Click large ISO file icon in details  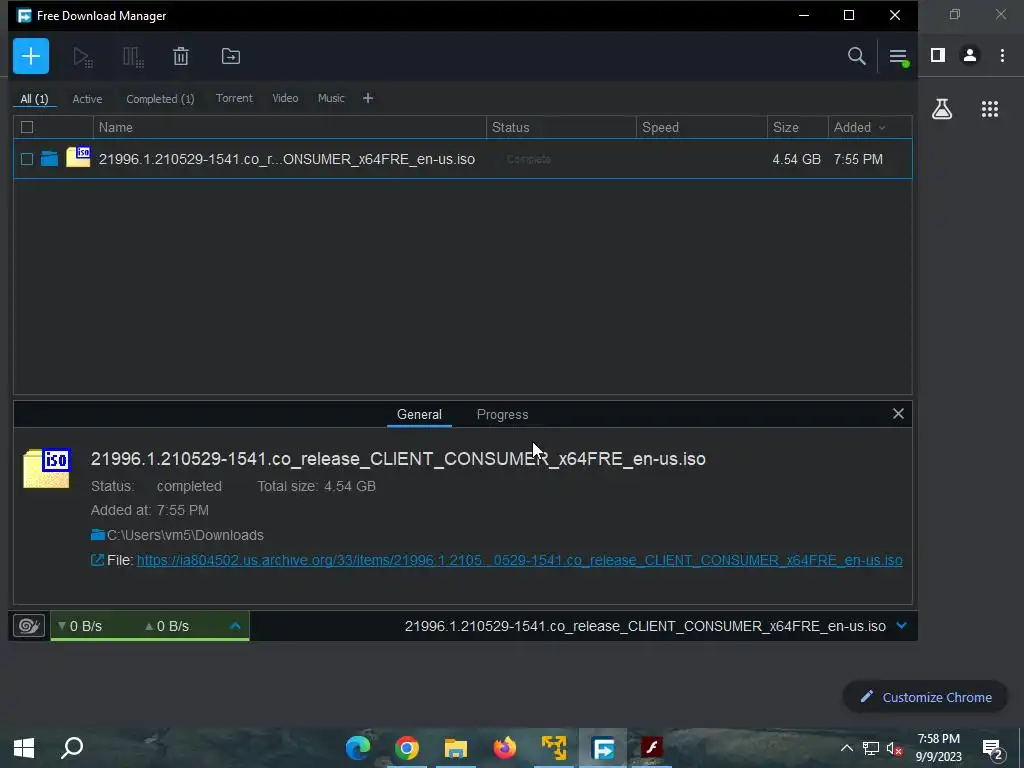click(x=46, y=468)
